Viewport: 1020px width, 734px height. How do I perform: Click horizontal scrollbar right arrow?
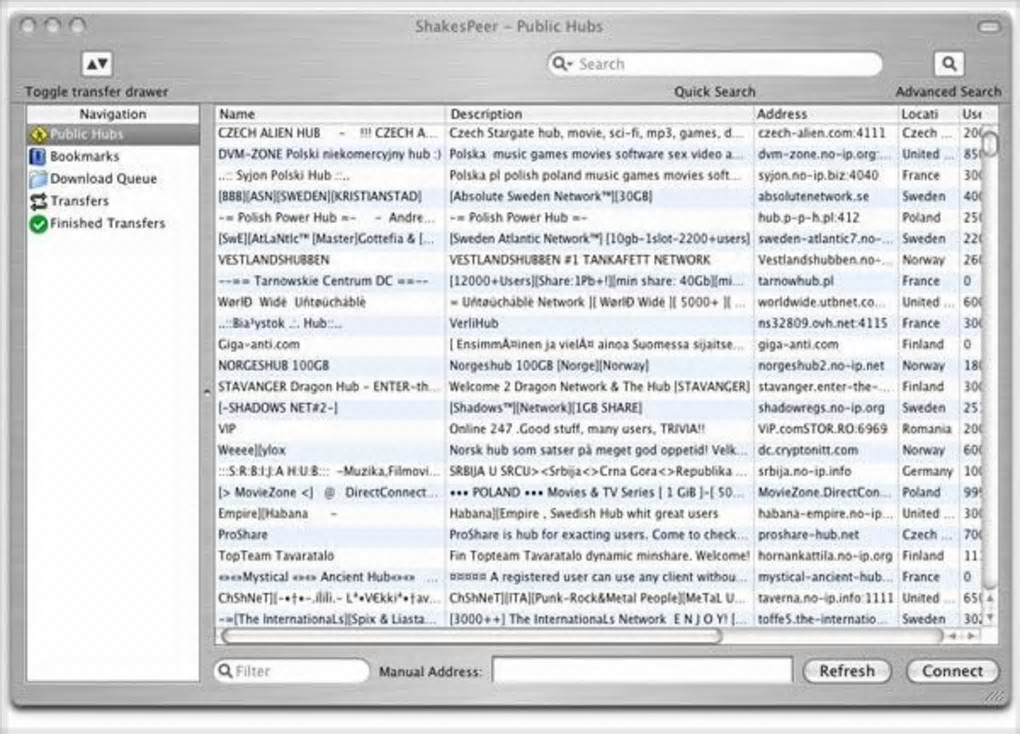point(972,636)
